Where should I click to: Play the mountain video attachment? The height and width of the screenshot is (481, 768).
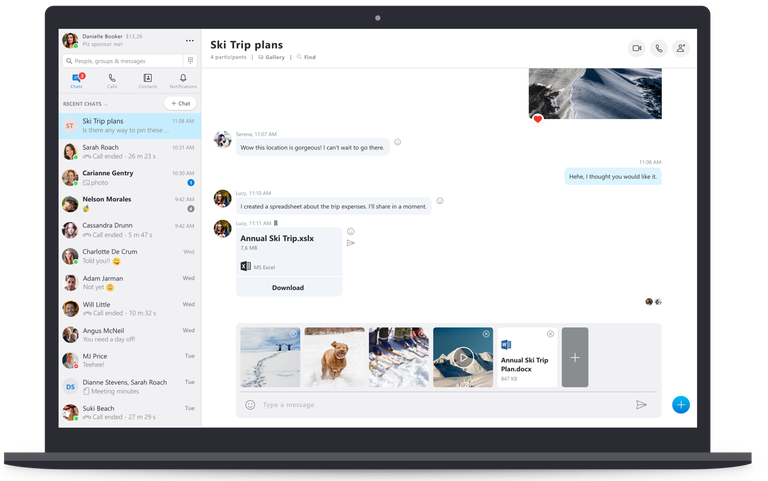pyautogui.click(x=462, y=358)
